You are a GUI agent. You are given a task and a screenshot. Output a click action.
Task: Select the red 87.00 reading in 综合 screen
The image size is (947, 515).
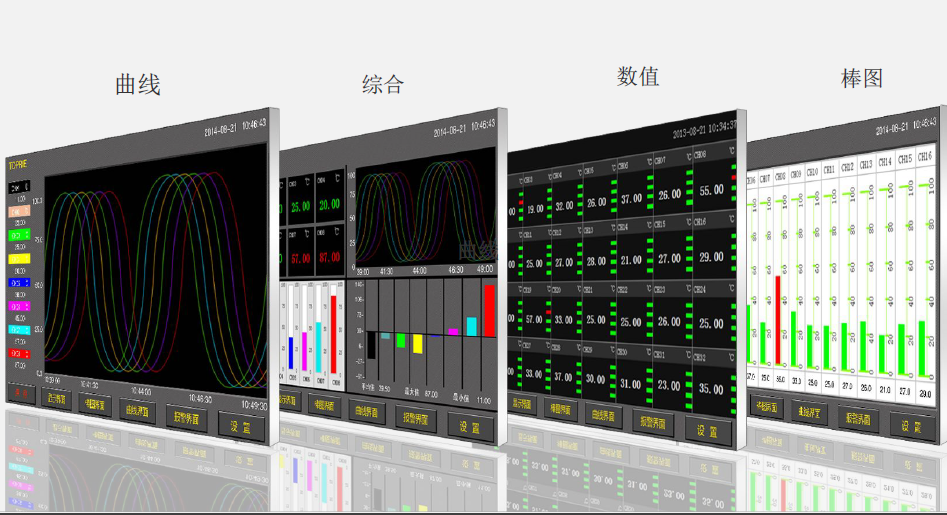(330, 257)
